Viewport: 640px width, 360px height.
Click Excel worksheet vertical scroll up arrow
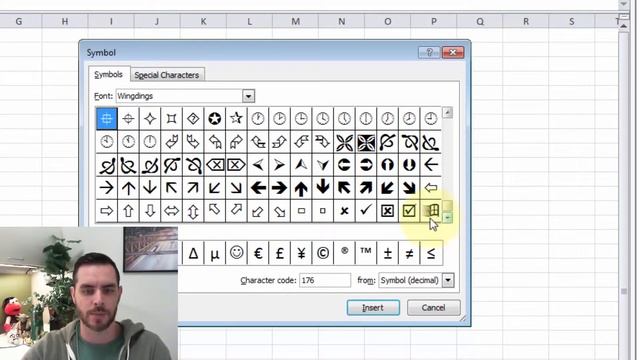(x=624, y=26)
